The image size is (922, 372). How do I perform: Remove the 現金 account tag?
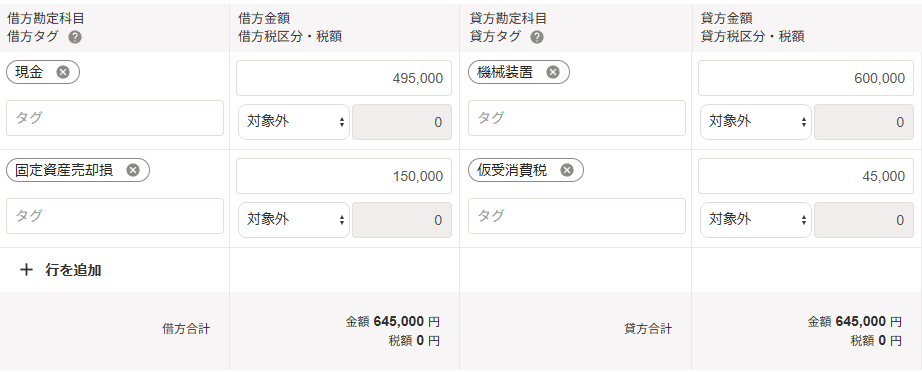(63, 72)
